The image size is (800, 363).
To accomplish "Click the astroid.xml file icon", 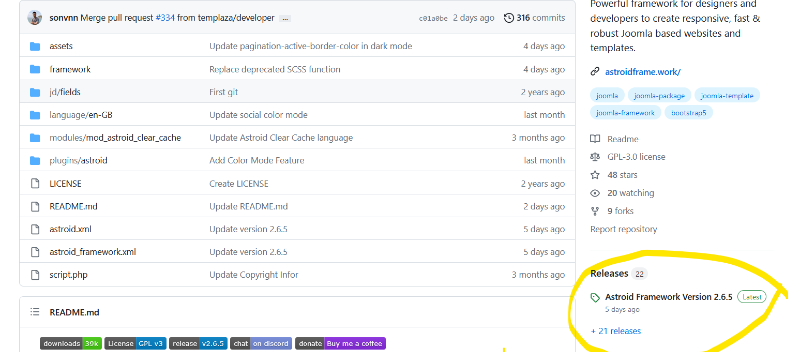I will click(x=35, y=229).
